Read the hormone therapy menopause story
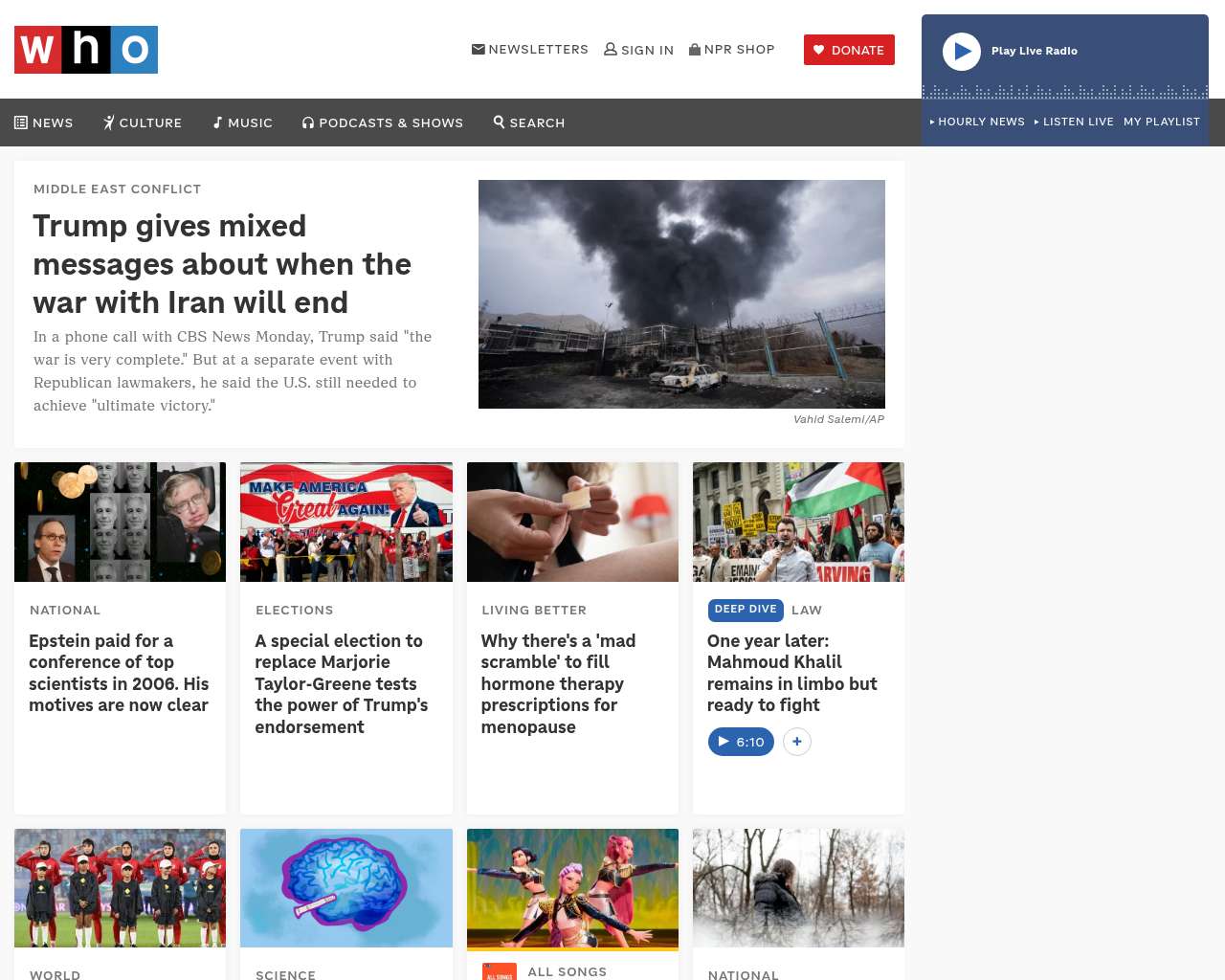 point(559,683)
